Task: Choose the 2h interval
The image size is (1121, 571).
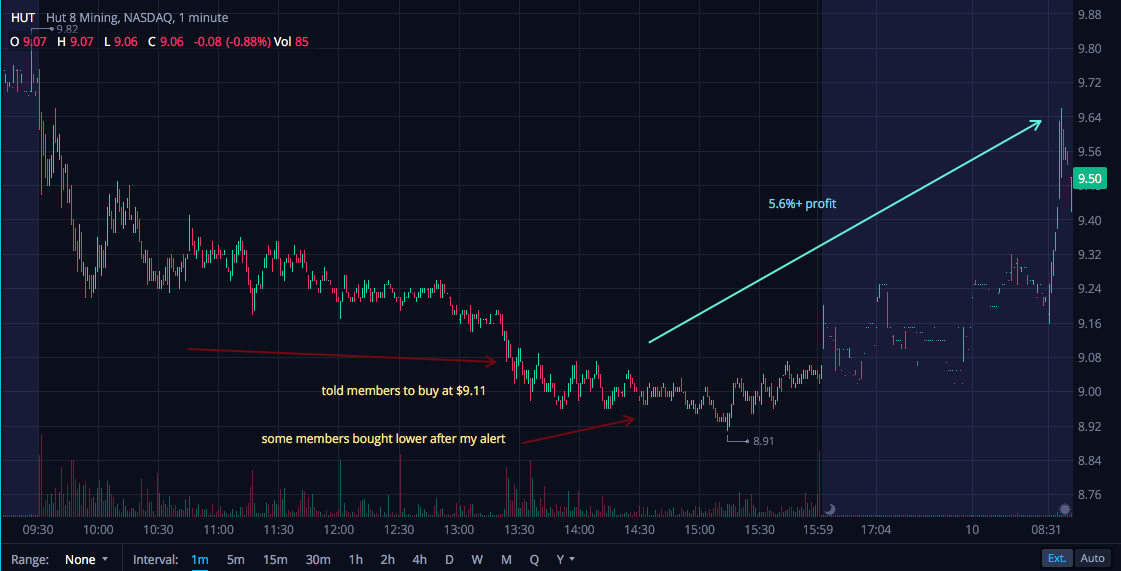Action: pyautogui.click(x=387, y=560)
